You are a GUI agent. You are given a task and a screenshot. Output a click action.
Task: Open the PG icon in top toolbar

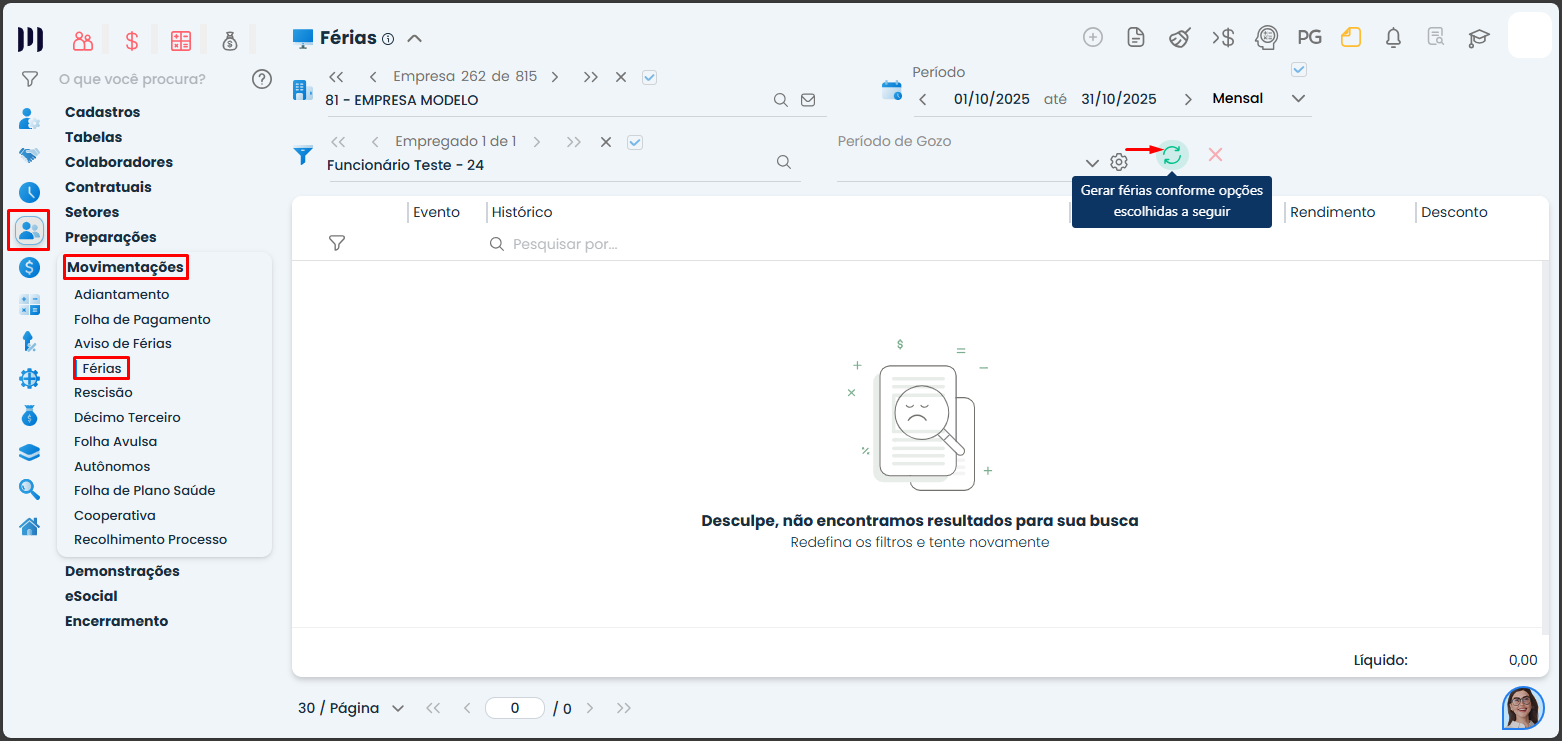click(x=1309, y=38)
